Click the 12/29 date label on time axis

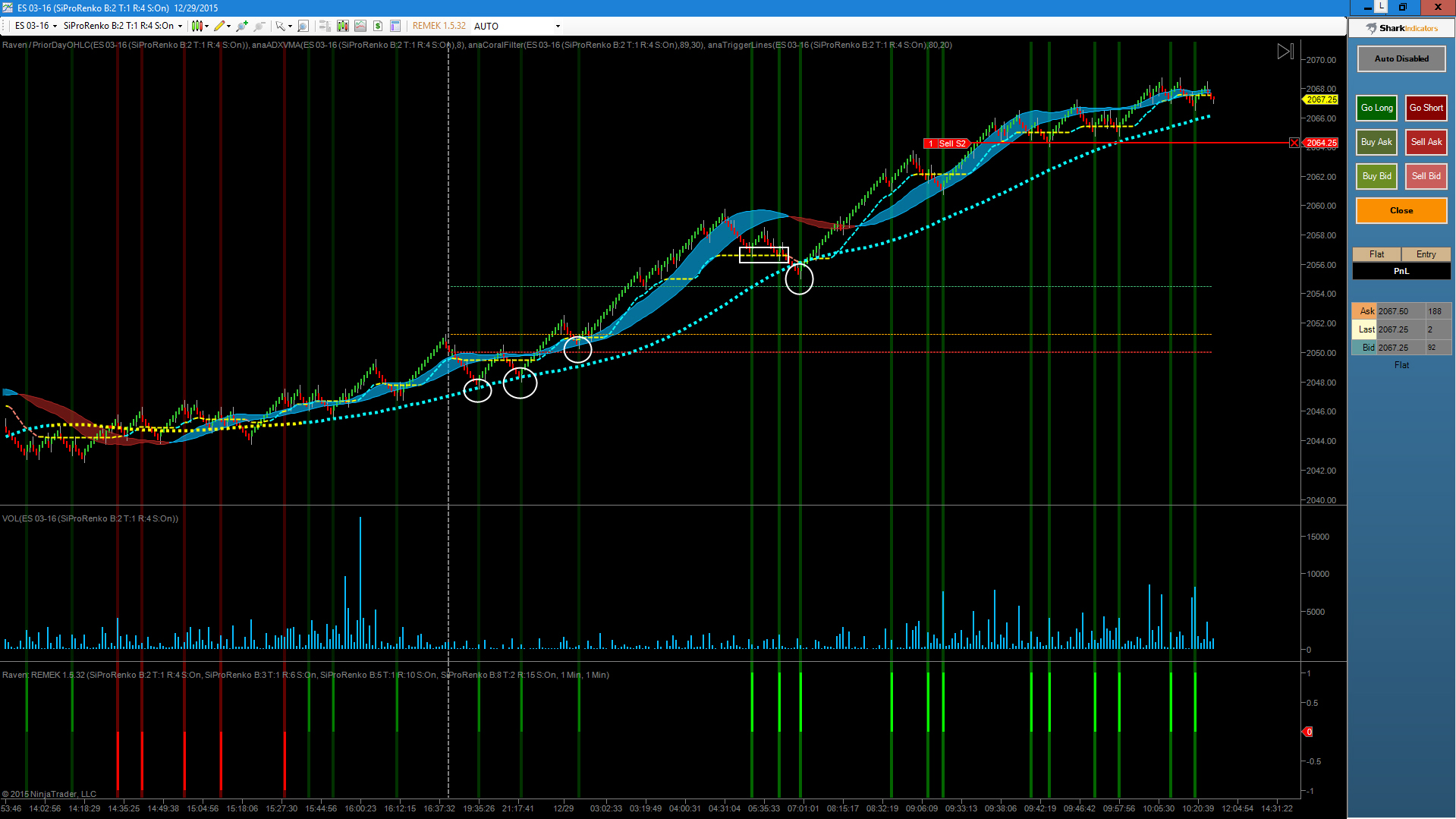pyautogui.click(x=563, y=808)
